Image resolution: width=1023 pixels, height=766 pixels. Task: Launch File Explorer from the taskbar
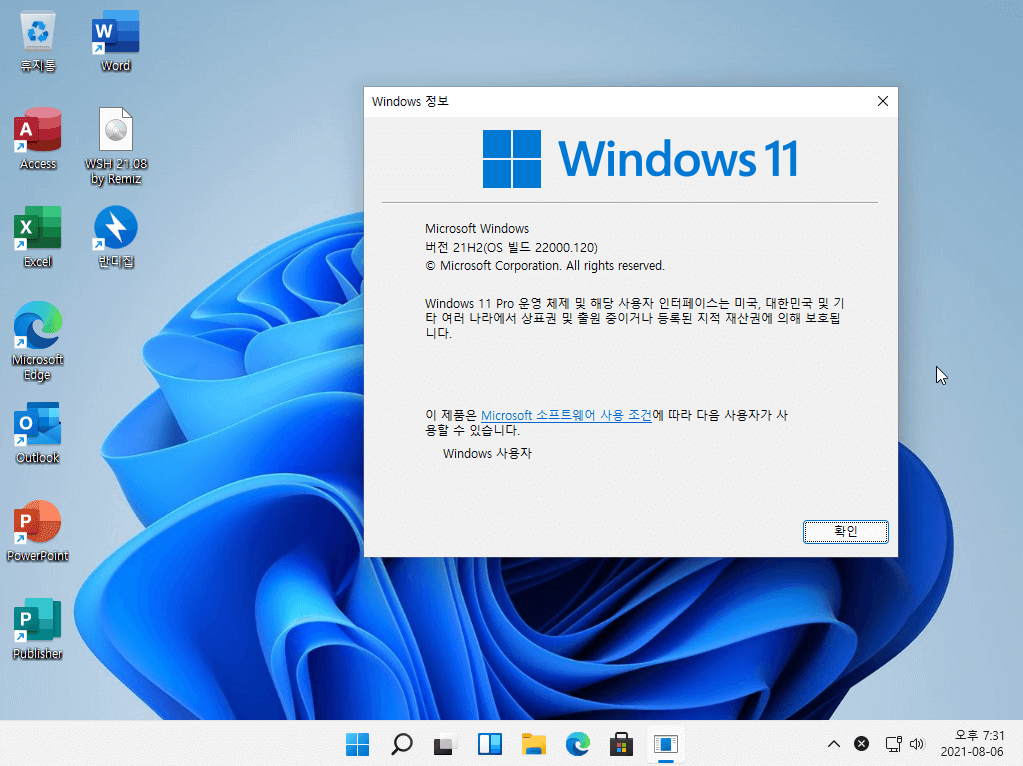(534, 744)
